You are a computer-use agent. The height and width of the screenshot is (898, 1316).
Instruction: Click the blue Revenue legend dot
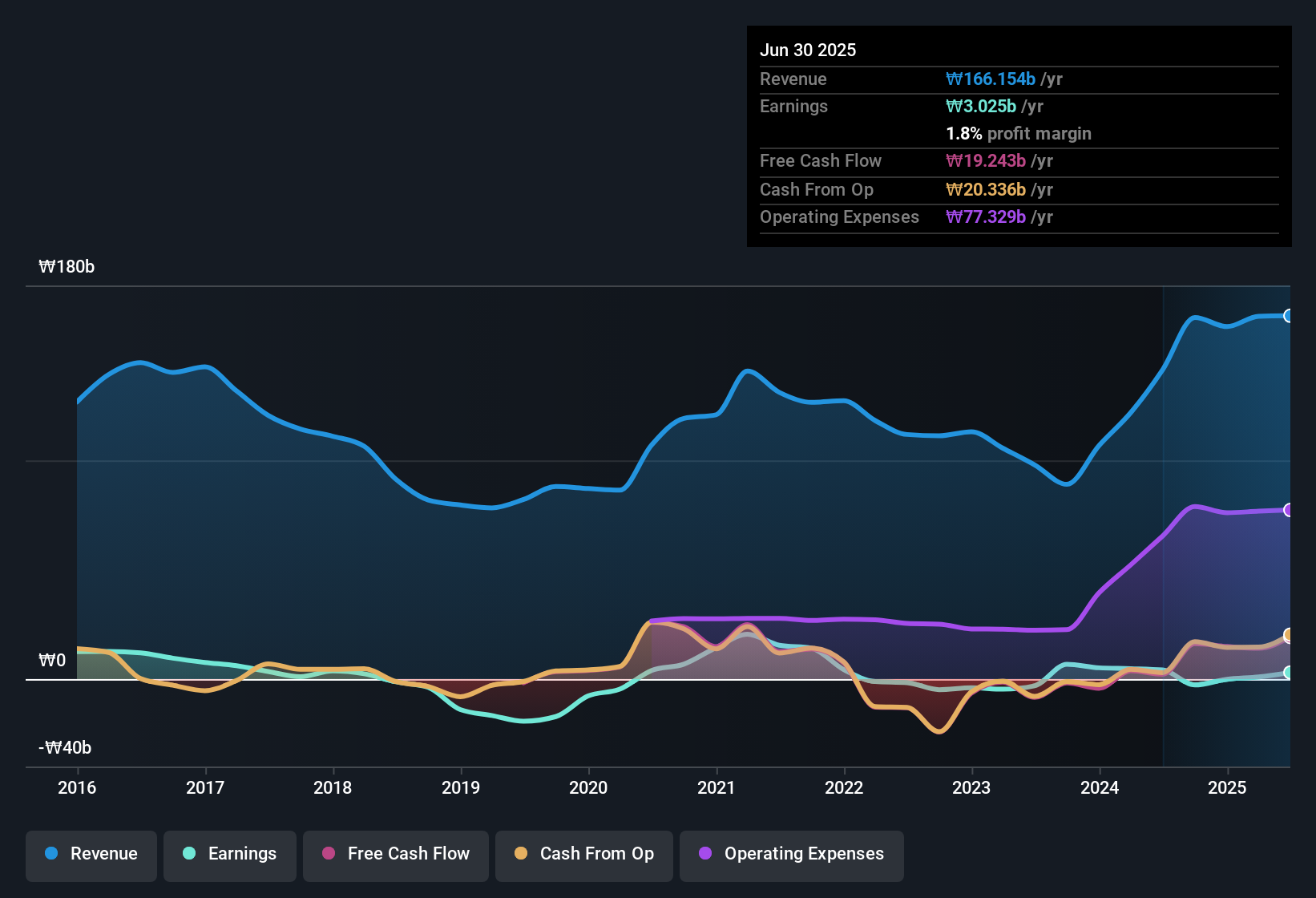click(x=51, y=854)
